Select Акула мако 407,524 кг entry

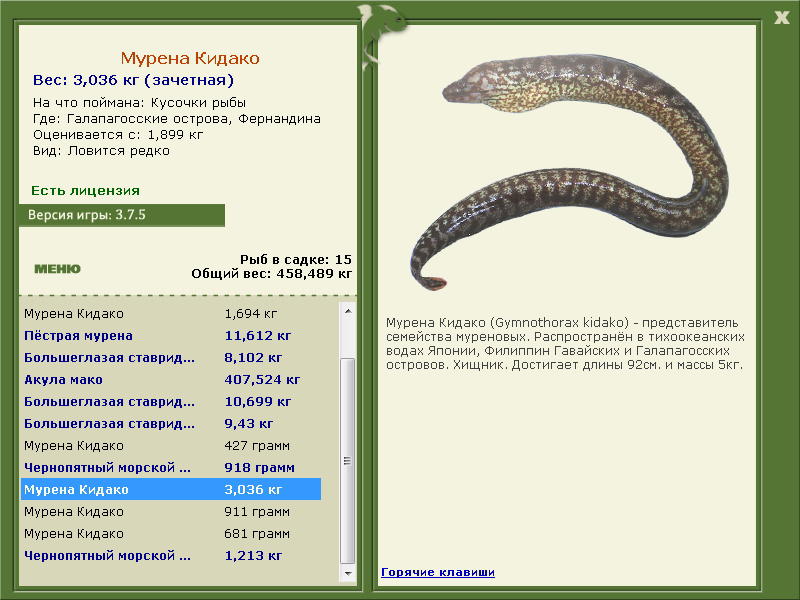click(x=171, y=380)
